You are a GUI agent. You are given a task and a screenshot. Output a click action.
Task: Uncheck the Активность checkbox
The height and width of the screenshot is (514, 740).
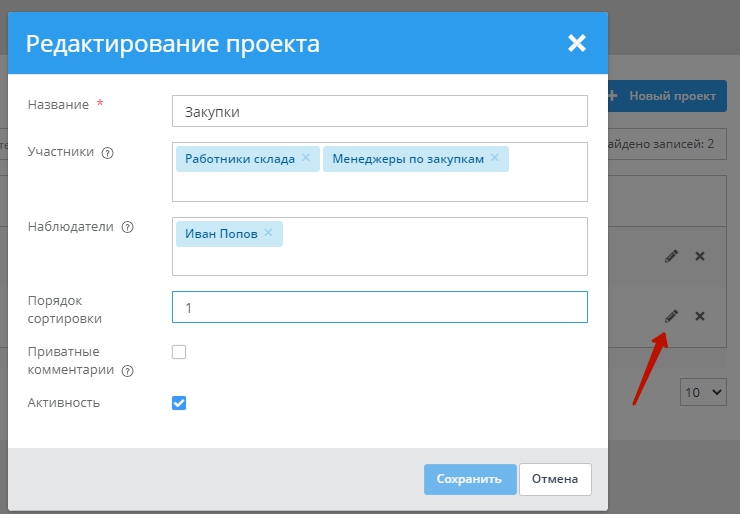pyautogui.click(x=179, y=403)
